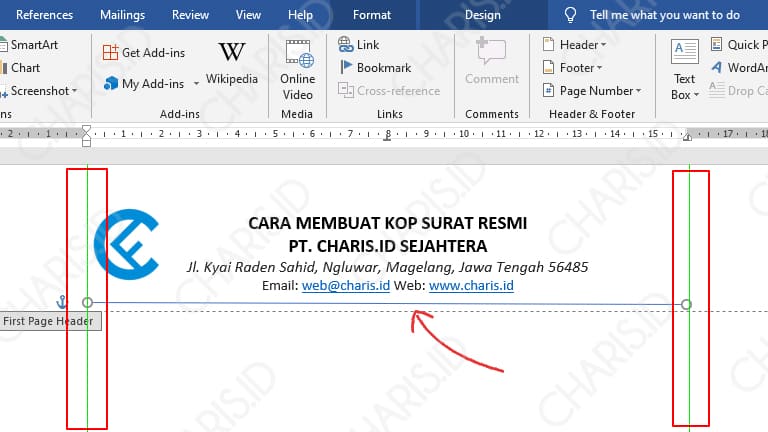The height and width of the screenshot is (432, 768).
Task: Open the Header dropdown
Action: [575, 45]
